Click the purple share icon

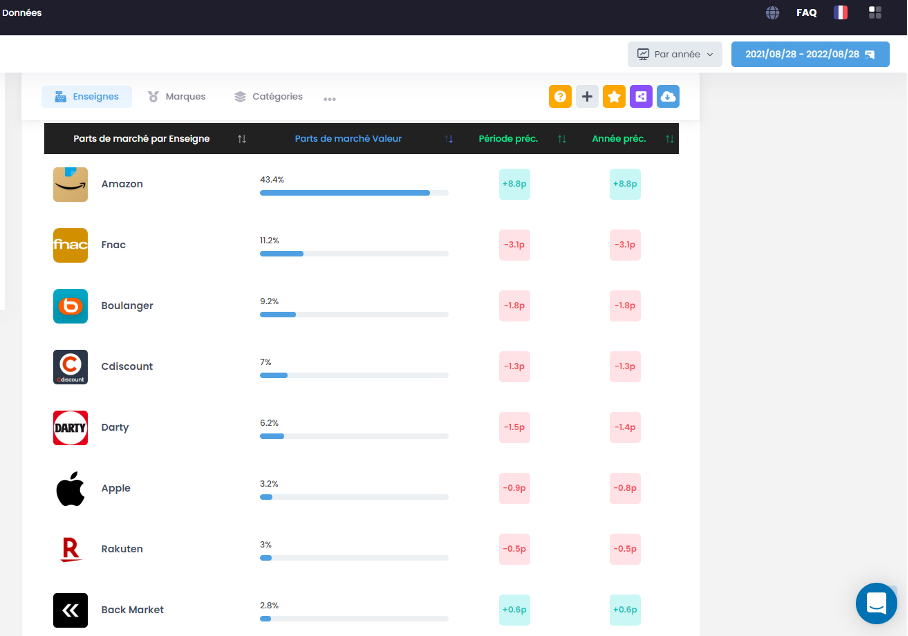pyautogui.click(x=641, y=97)
